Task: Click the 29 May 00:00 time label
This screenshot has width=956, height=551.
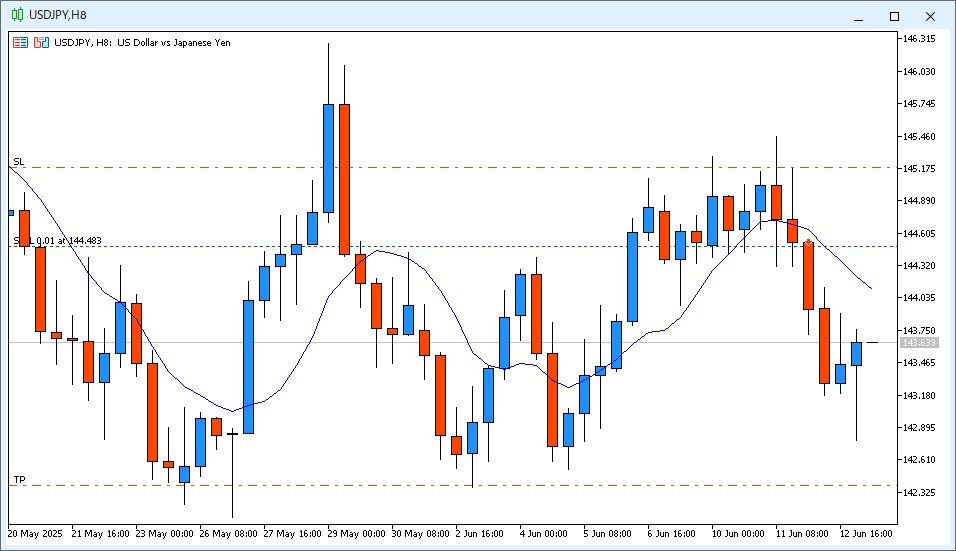Action: click(x=357, y=533)
